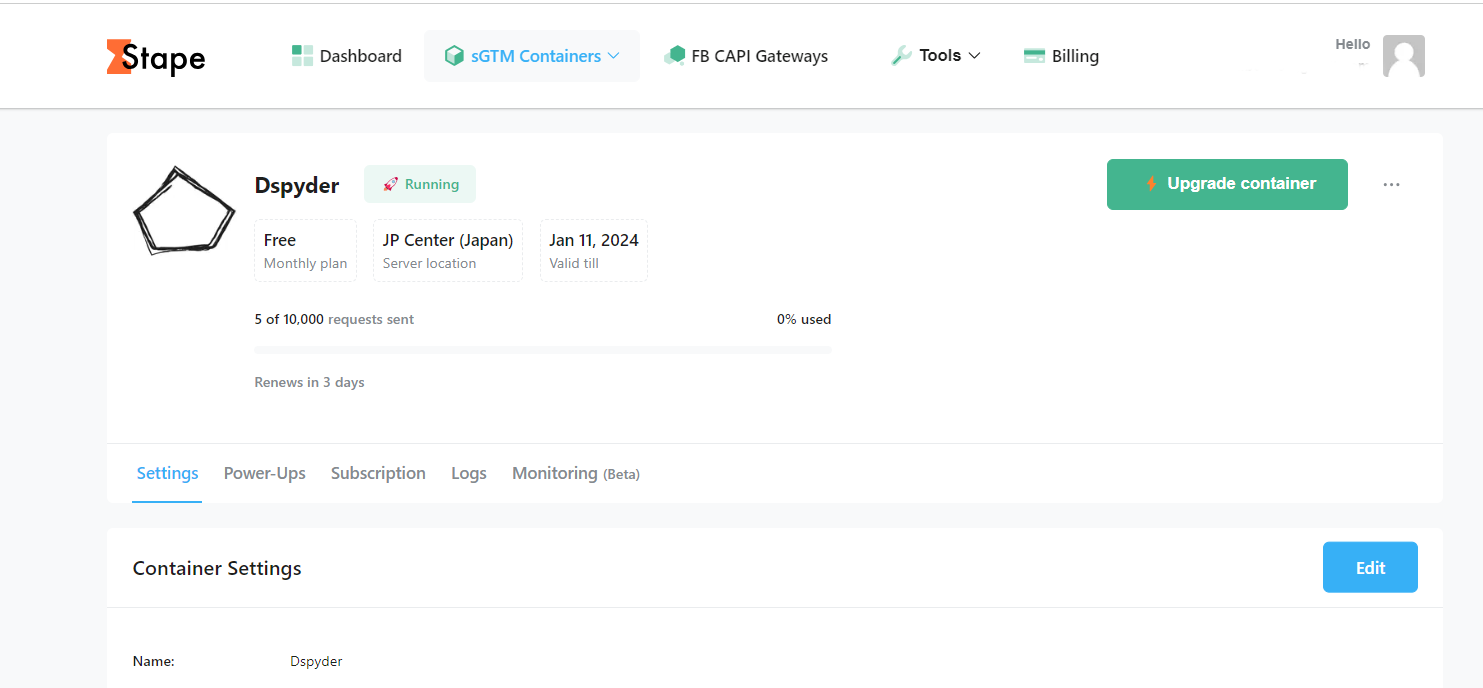The width and height of the screenshot is (1483, 688).
Task: Click the Free Monthly plan box
Action: coord(306,251)
